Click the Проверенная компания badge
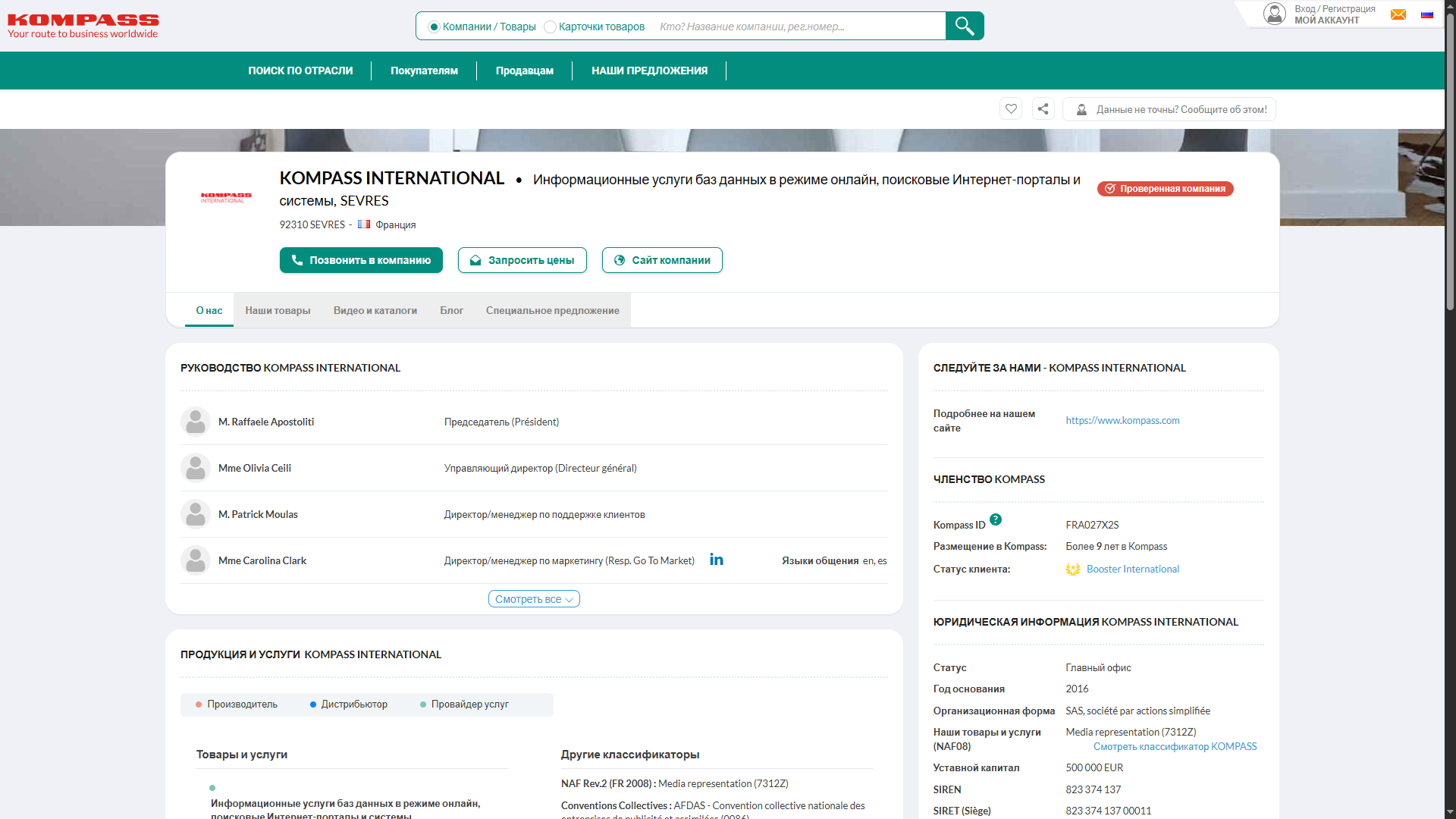Image resolution: width=1456 pixels, height=819 pixels. pos(1166,189)
